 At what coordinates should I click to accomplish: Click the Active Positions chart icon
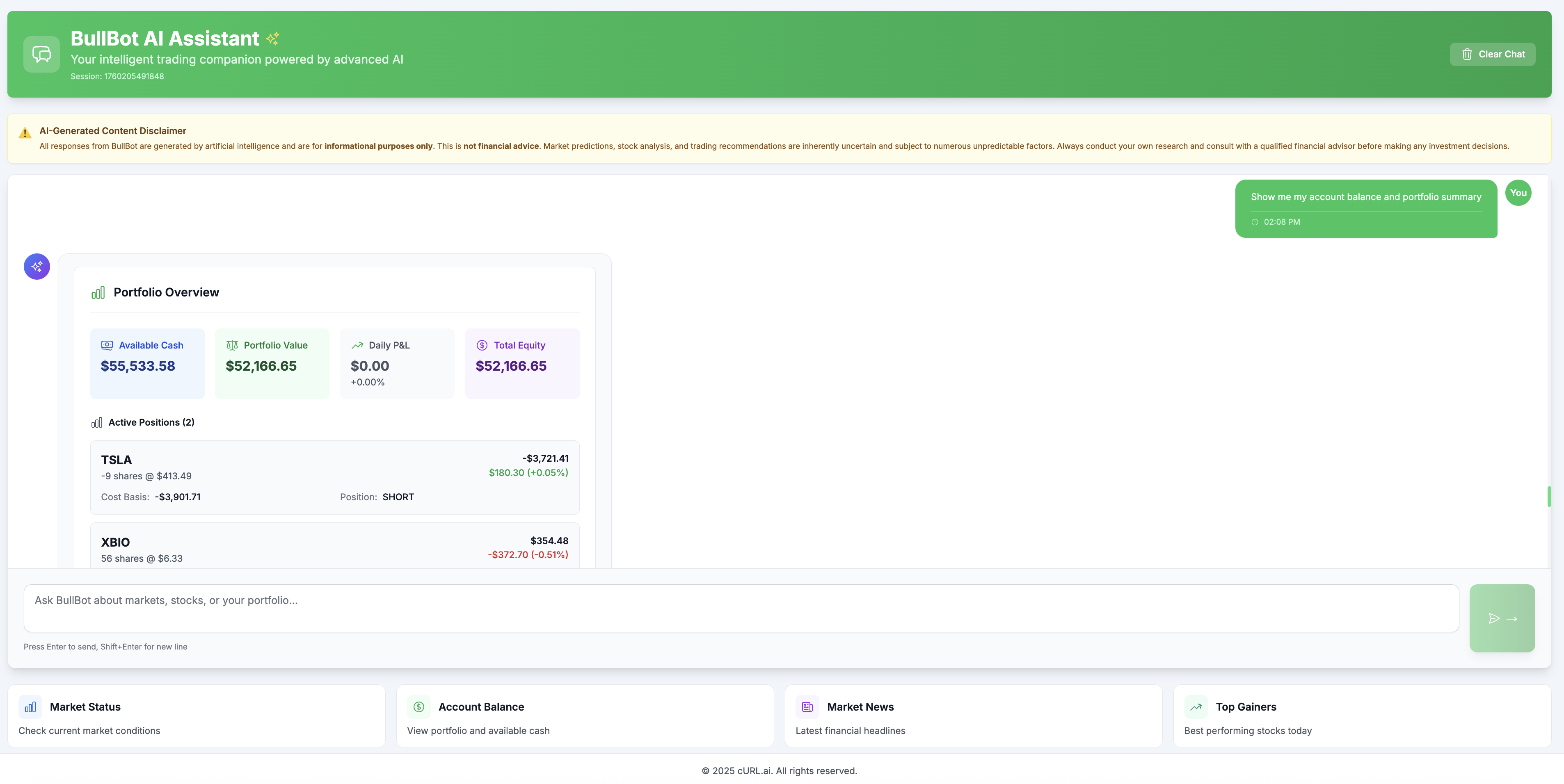click(96, 422)
